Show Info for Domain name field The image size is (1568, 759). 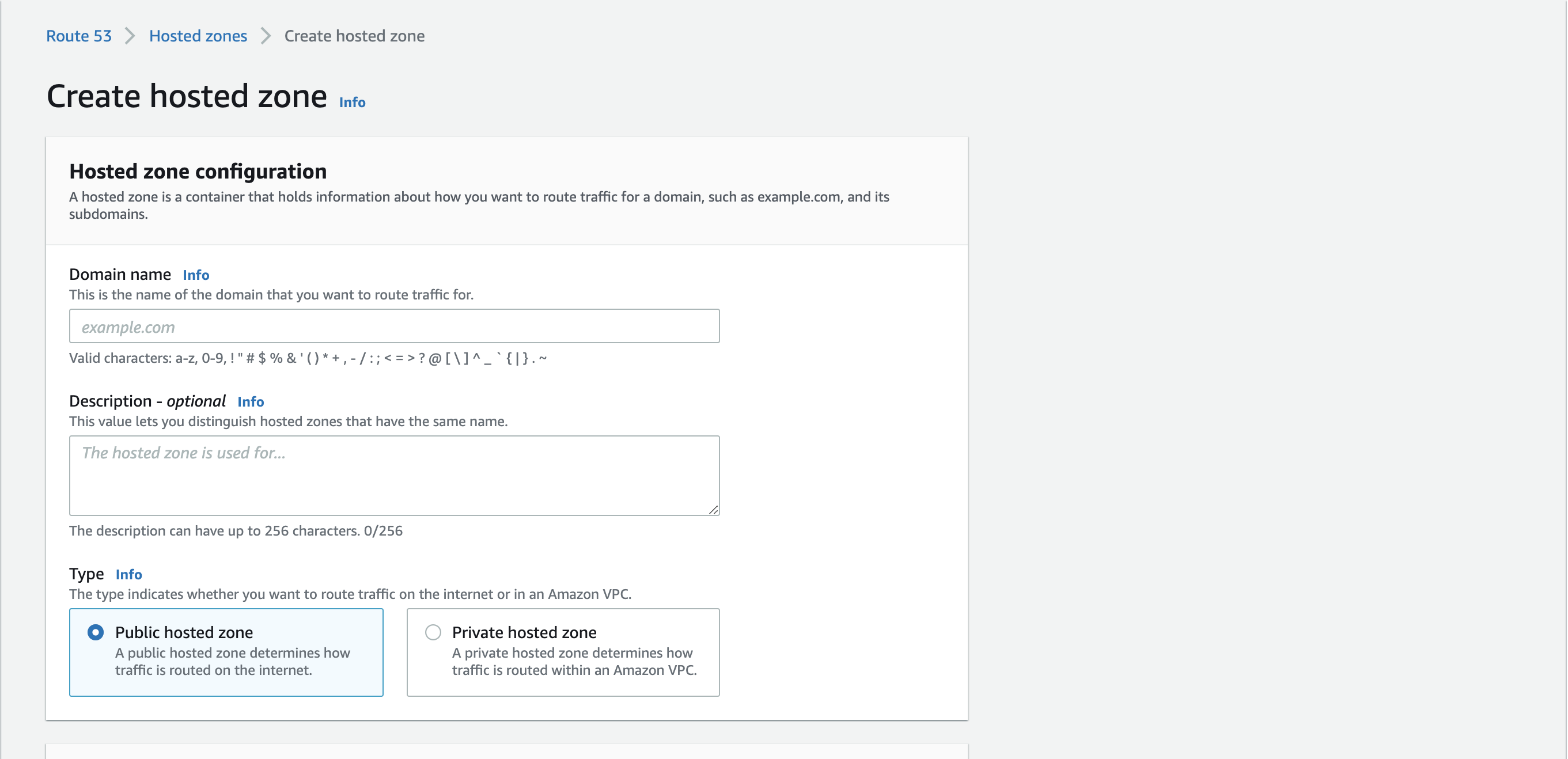point(195,275)
